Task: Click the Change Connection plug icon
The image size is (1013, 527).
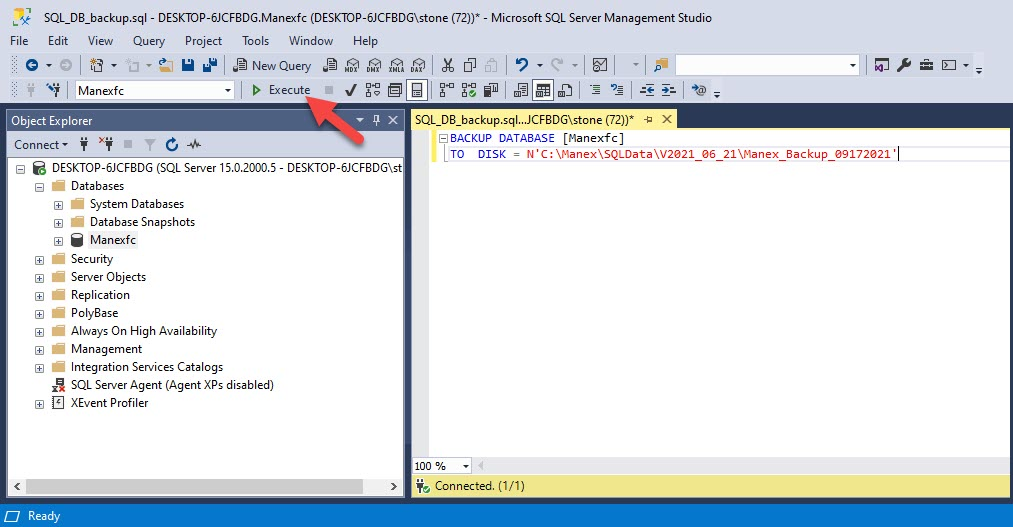Action: (x=54, y=90)
